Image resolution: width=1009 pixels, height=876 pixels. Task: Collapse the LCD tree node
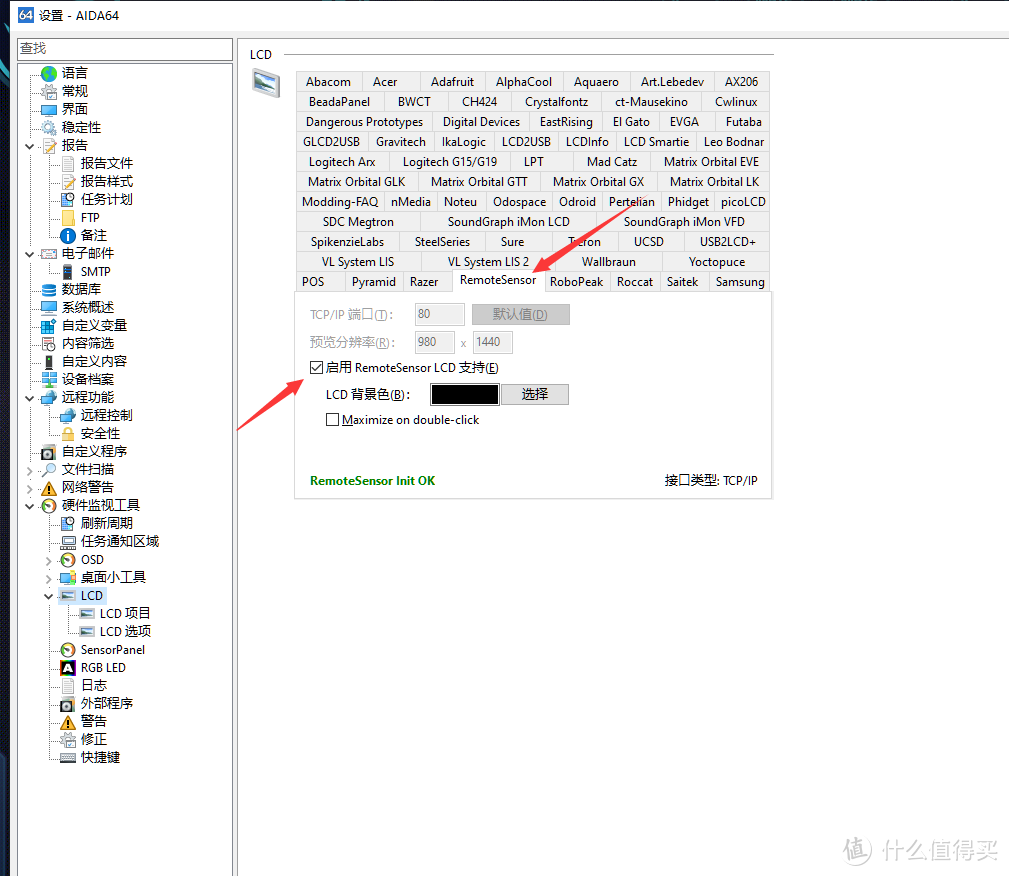tap(49, 596)
